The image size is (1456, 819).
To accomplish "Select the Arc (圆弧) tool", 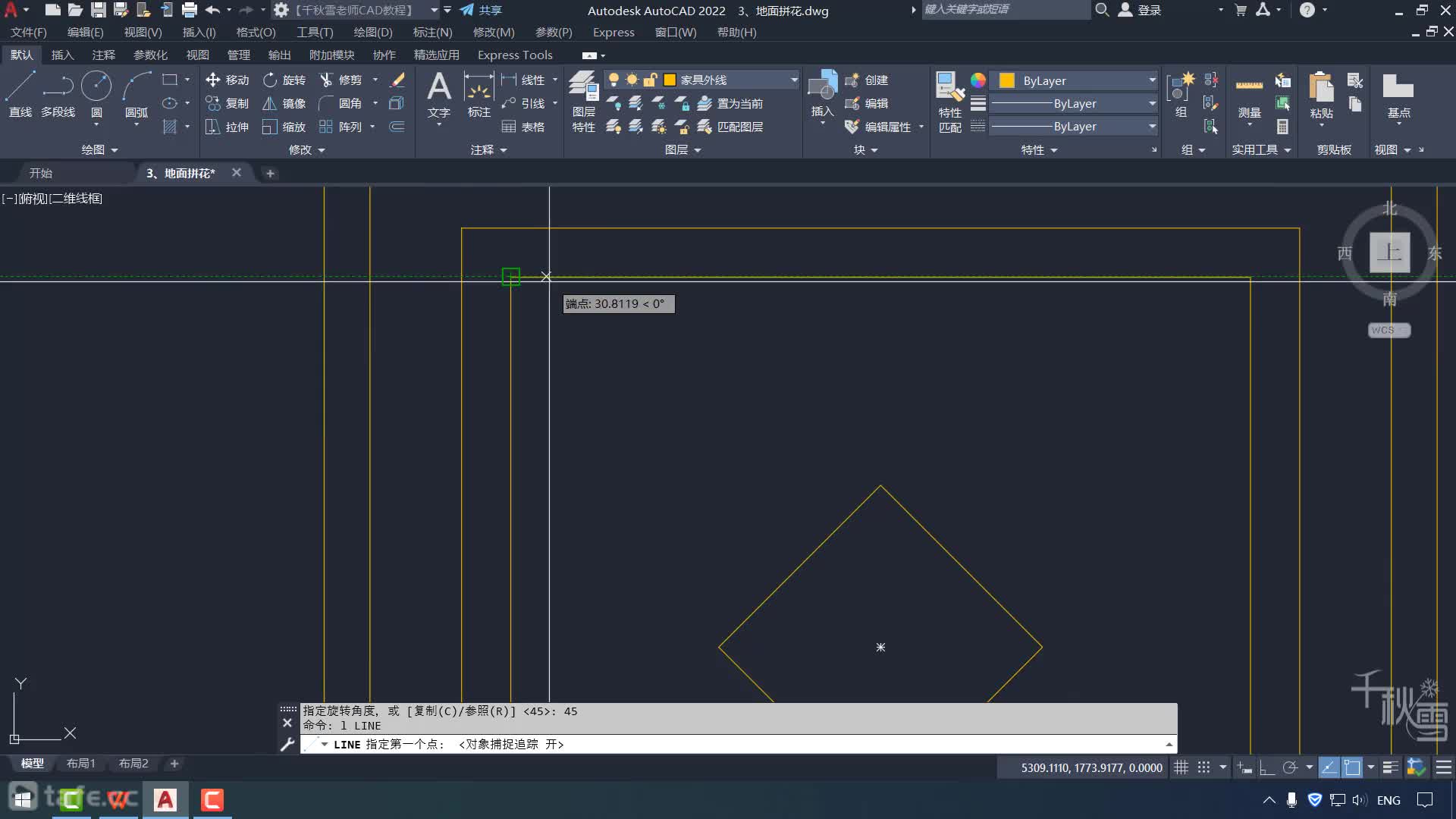I will pos(136,94).
